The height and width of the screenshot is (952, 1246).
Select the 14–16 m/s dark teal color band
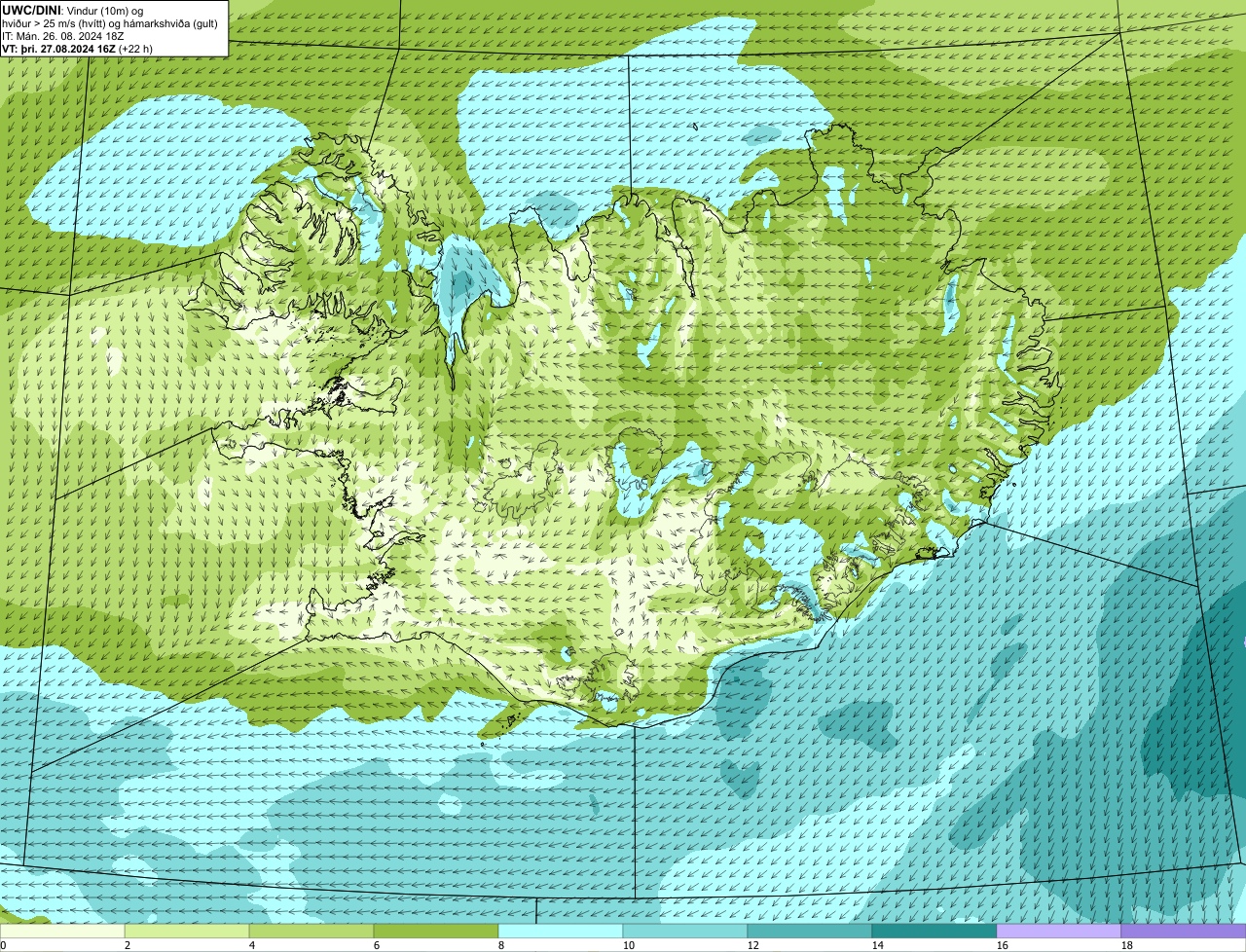[934, 932]
